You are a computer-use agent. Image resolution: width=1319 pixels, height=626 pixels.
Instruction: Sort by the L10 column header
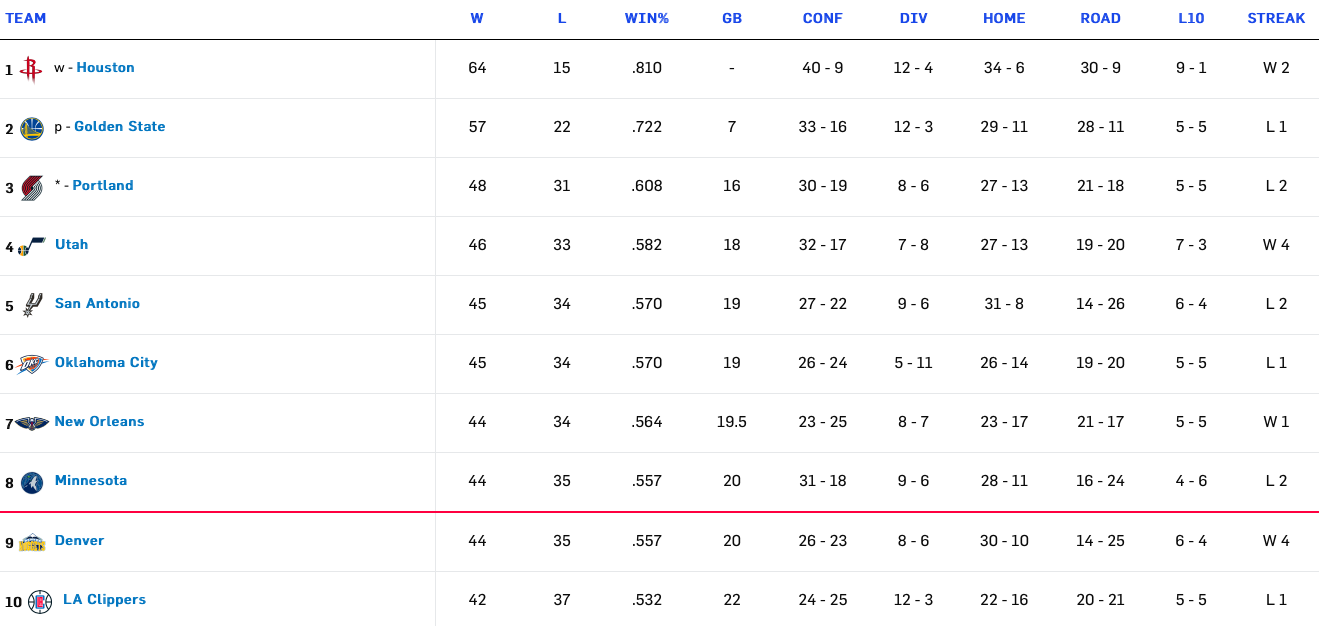coord(1191,18)
